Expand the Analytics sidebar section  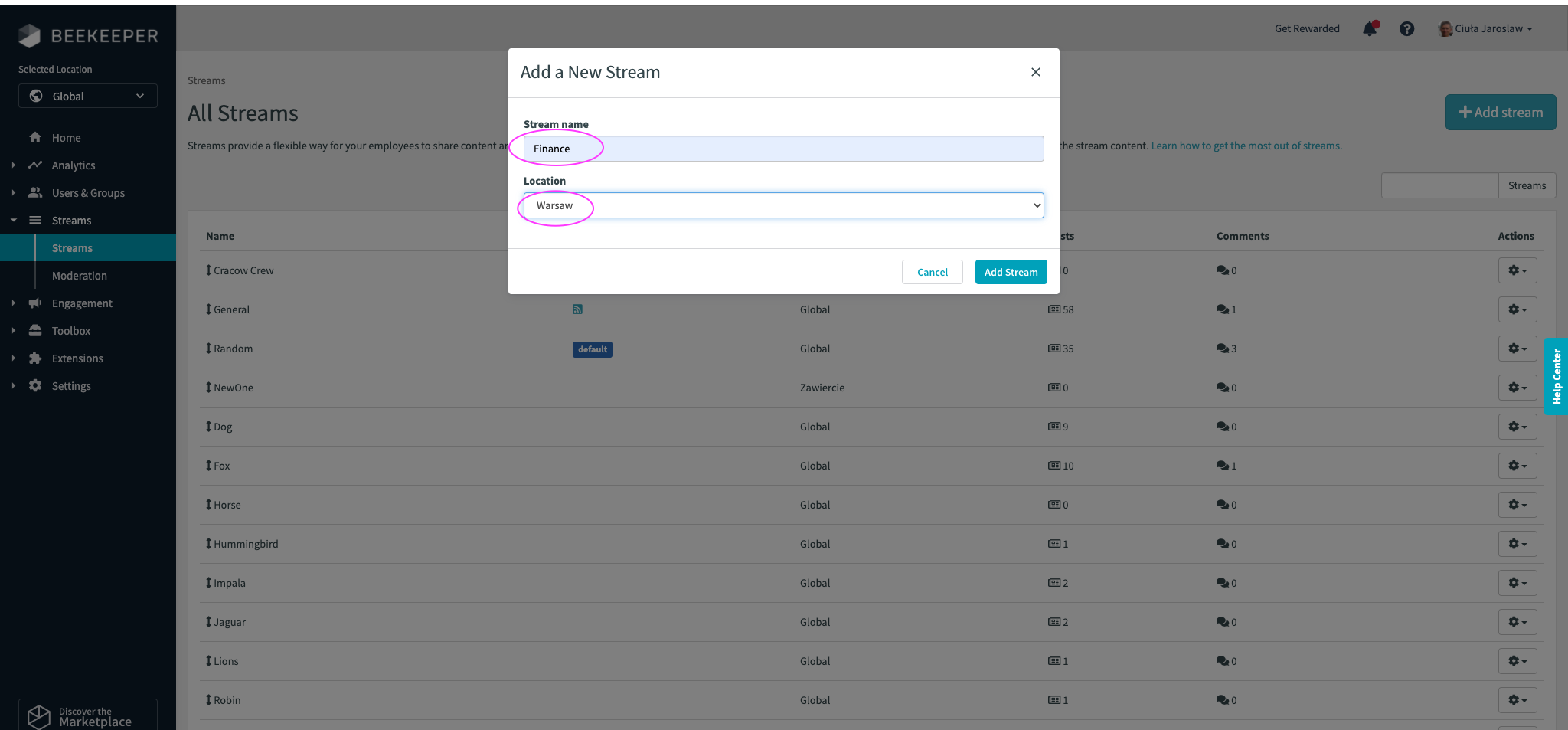(73, 165)
